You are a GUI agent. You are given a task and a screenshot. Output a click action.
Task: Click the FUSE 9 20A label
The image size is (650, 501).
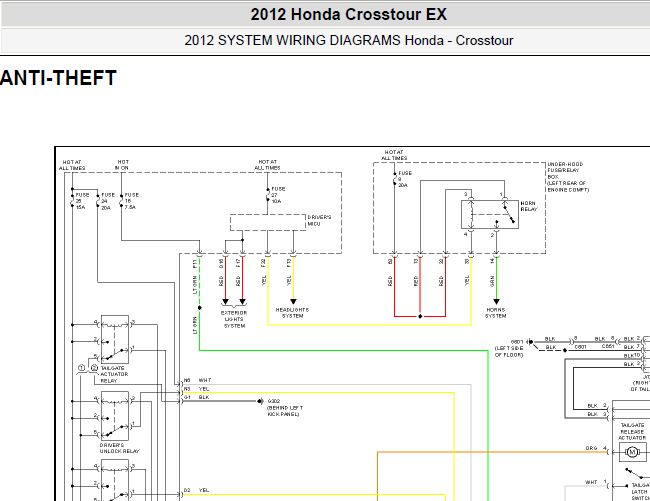tap(405, 179)
